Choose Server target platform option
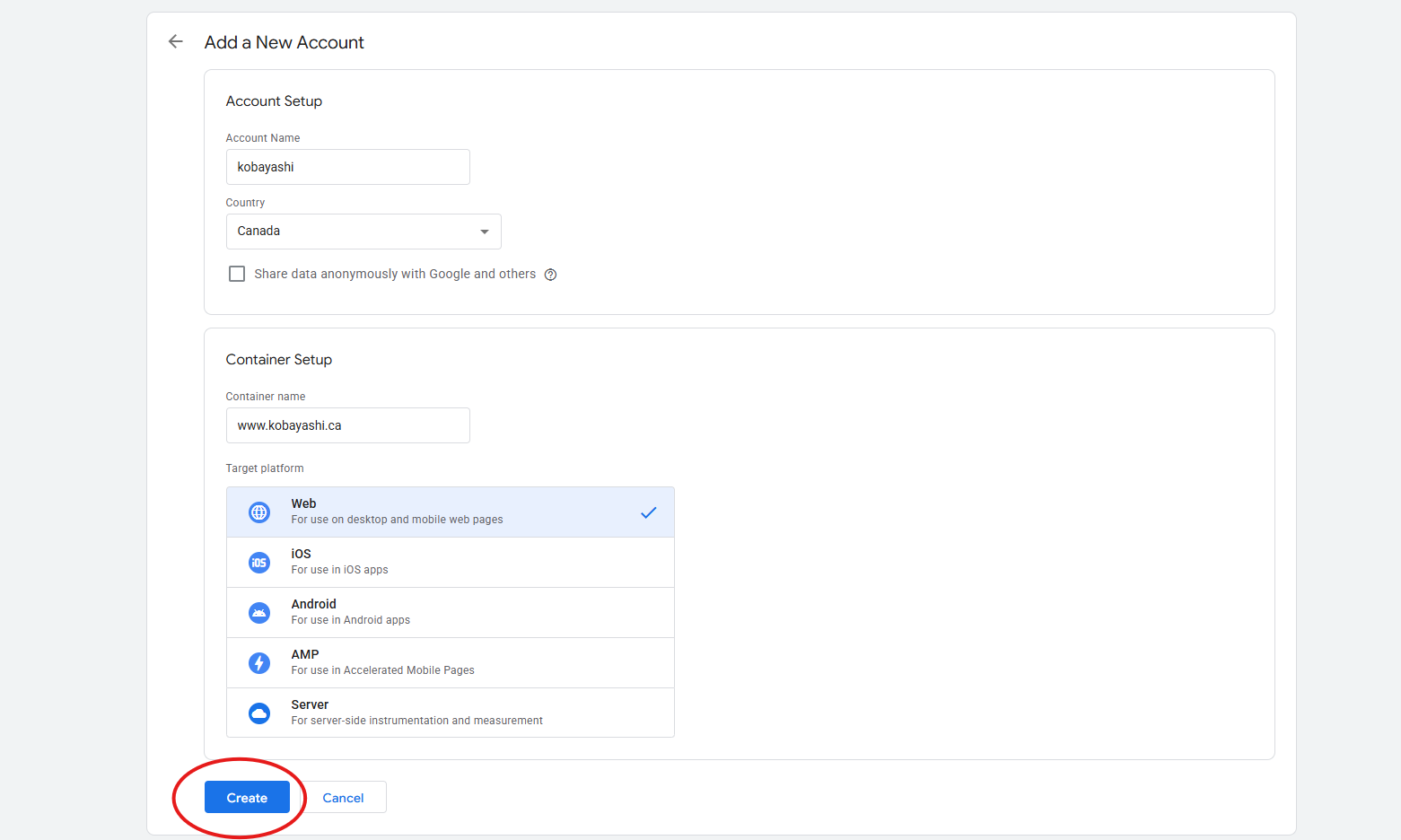1401x840 pixels. pyautogui.click(x=449, y=713)
